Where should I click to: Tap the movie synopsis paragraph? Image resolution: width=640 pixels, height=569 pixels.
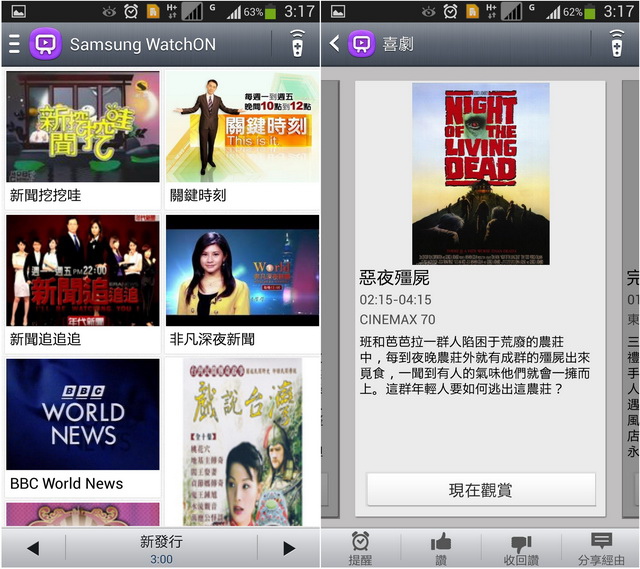475,365
